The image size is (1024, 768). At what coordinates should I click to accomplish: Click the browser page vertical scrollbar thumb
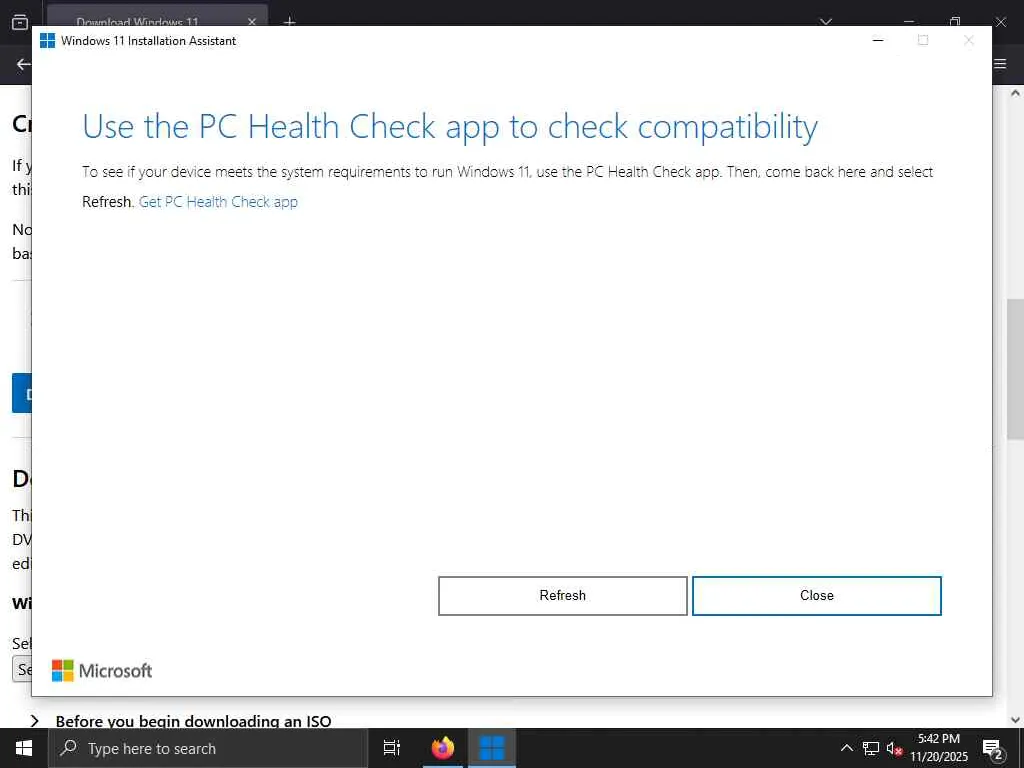(1015, 370)
